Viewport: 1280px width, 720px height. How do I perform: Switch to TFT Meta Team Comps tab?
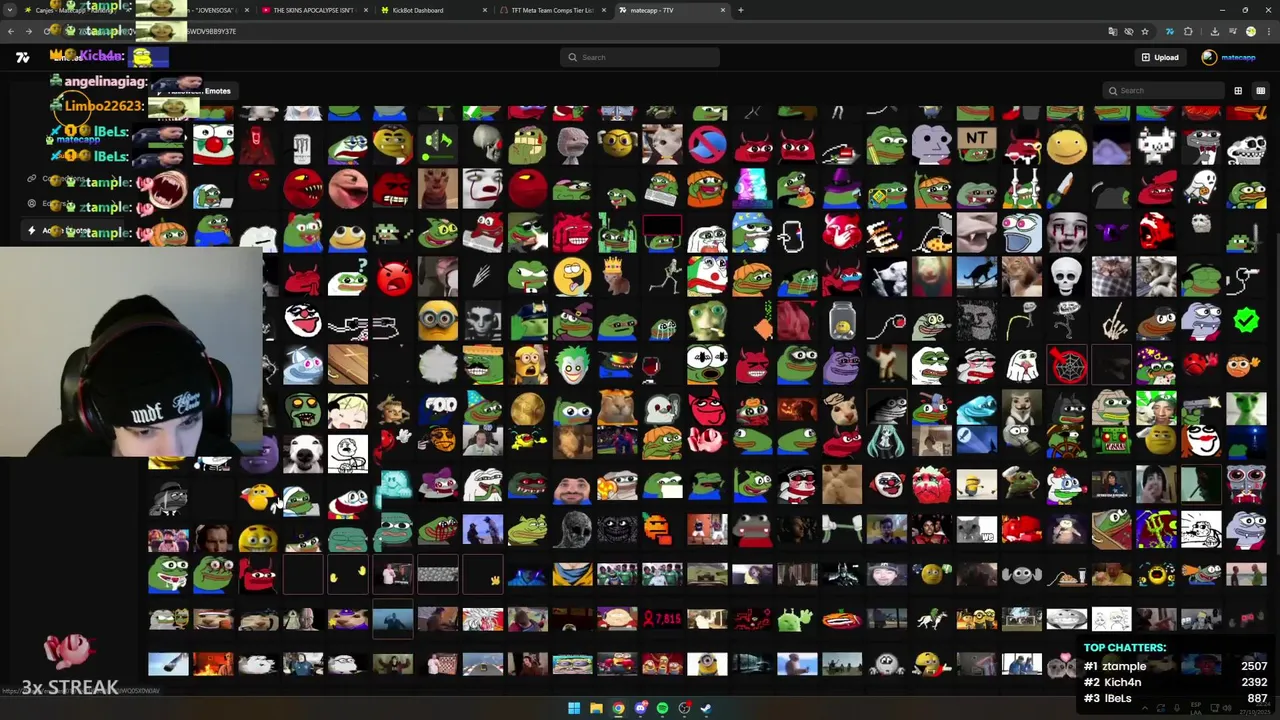point(553,10)
